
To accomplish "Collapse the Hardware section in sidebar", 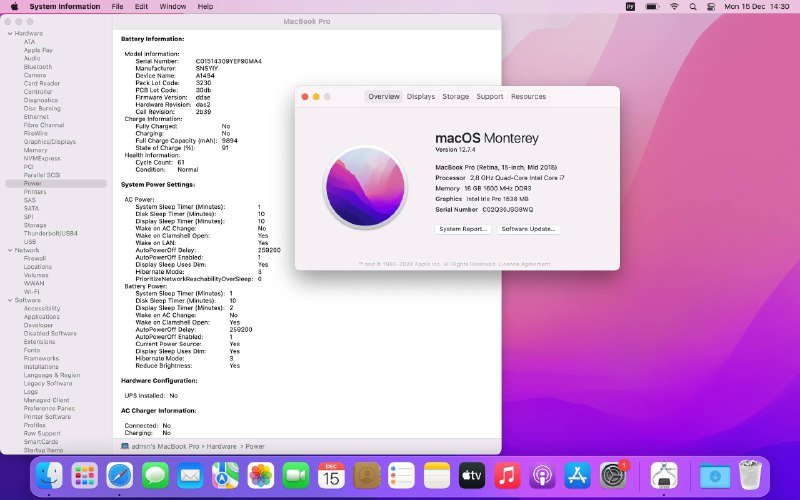I will click(x=10, y=34).
